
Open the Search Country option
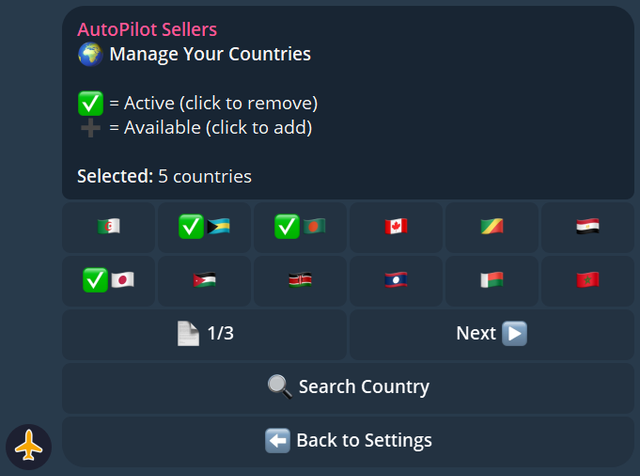point(348,387)
